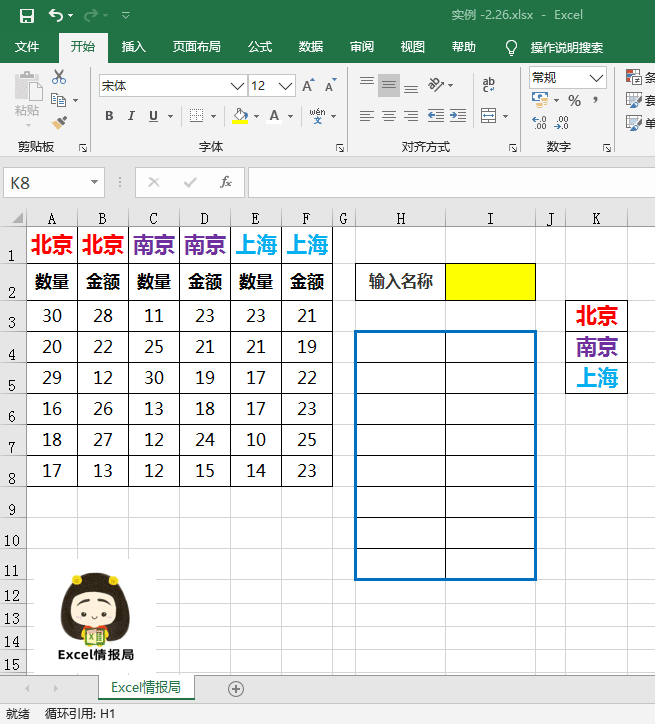Select the yellow input cell beside 输入名称
655x724 pixels.
490,282
